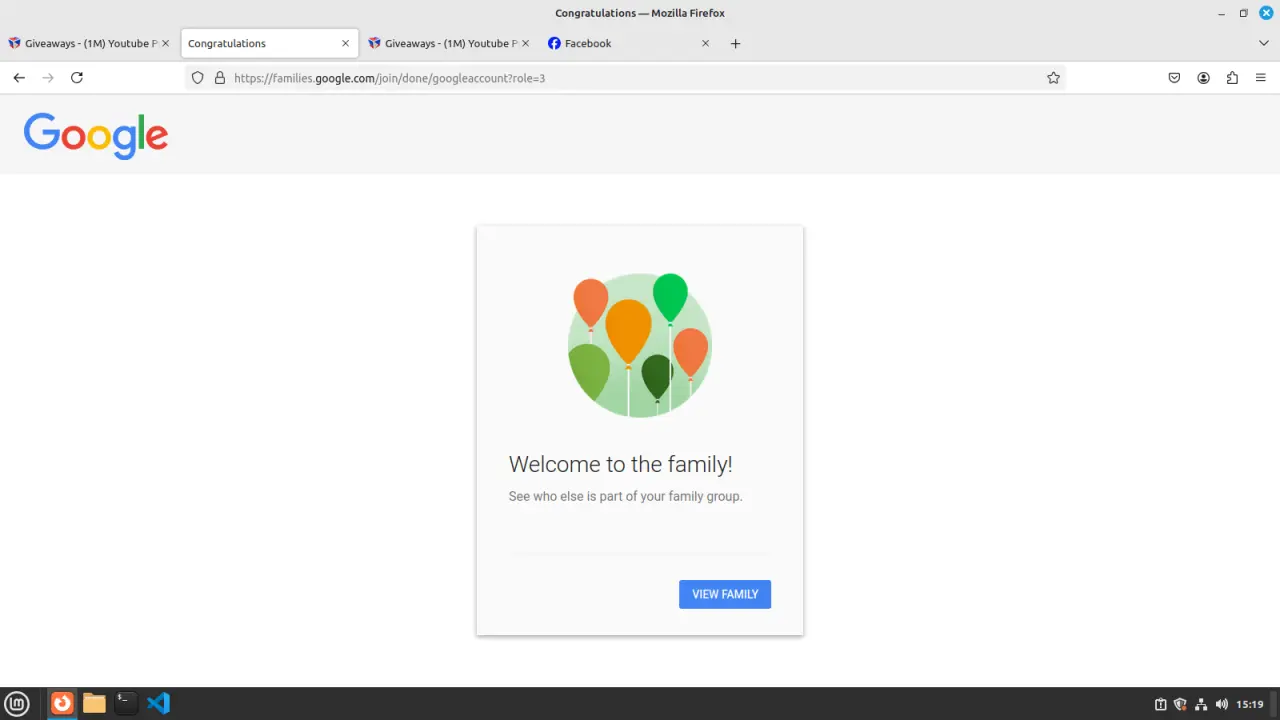1280x720 pixels.
Task: Bookmark this page with the star icon
Action: pos(1053,78)
